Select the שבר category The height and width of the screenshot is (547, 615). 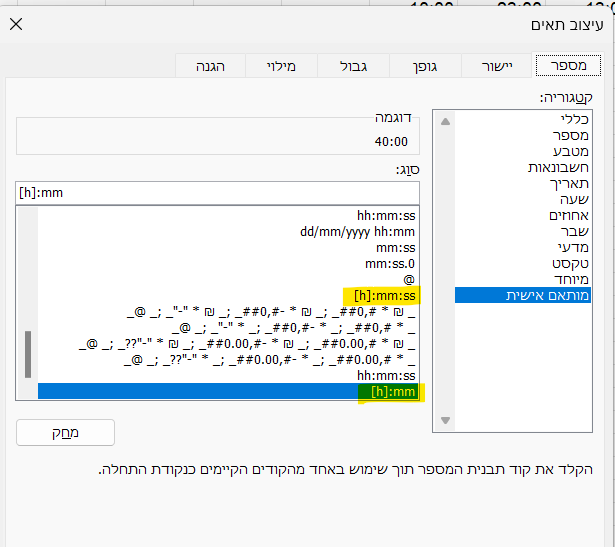(x=522, y=231)
